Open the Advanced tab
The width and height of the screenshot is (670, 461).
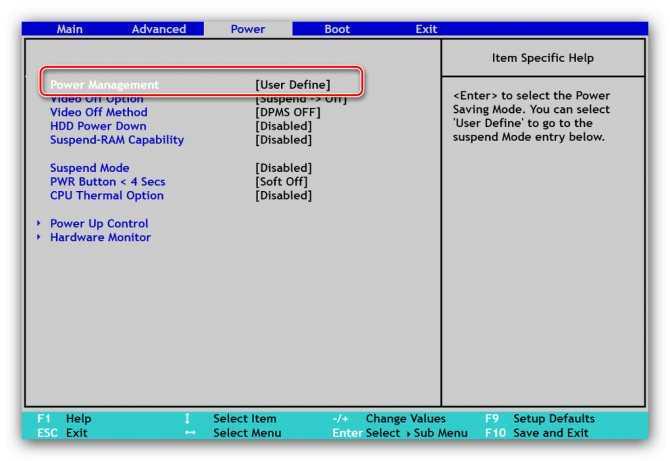pyautogui.click(x=159, y=29)
